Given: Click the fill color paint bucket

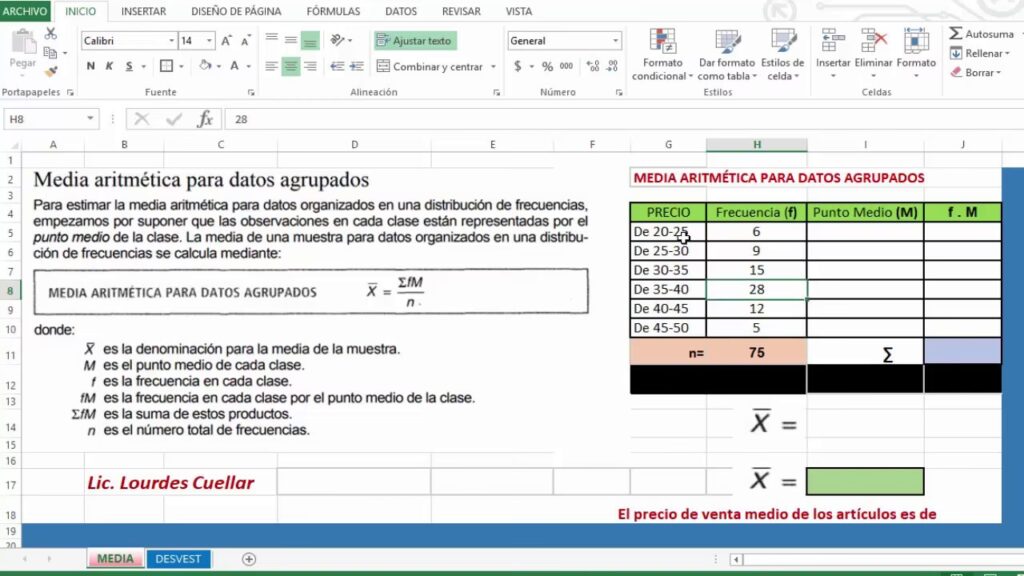Looking at the screenshot, I should (205, 66).
